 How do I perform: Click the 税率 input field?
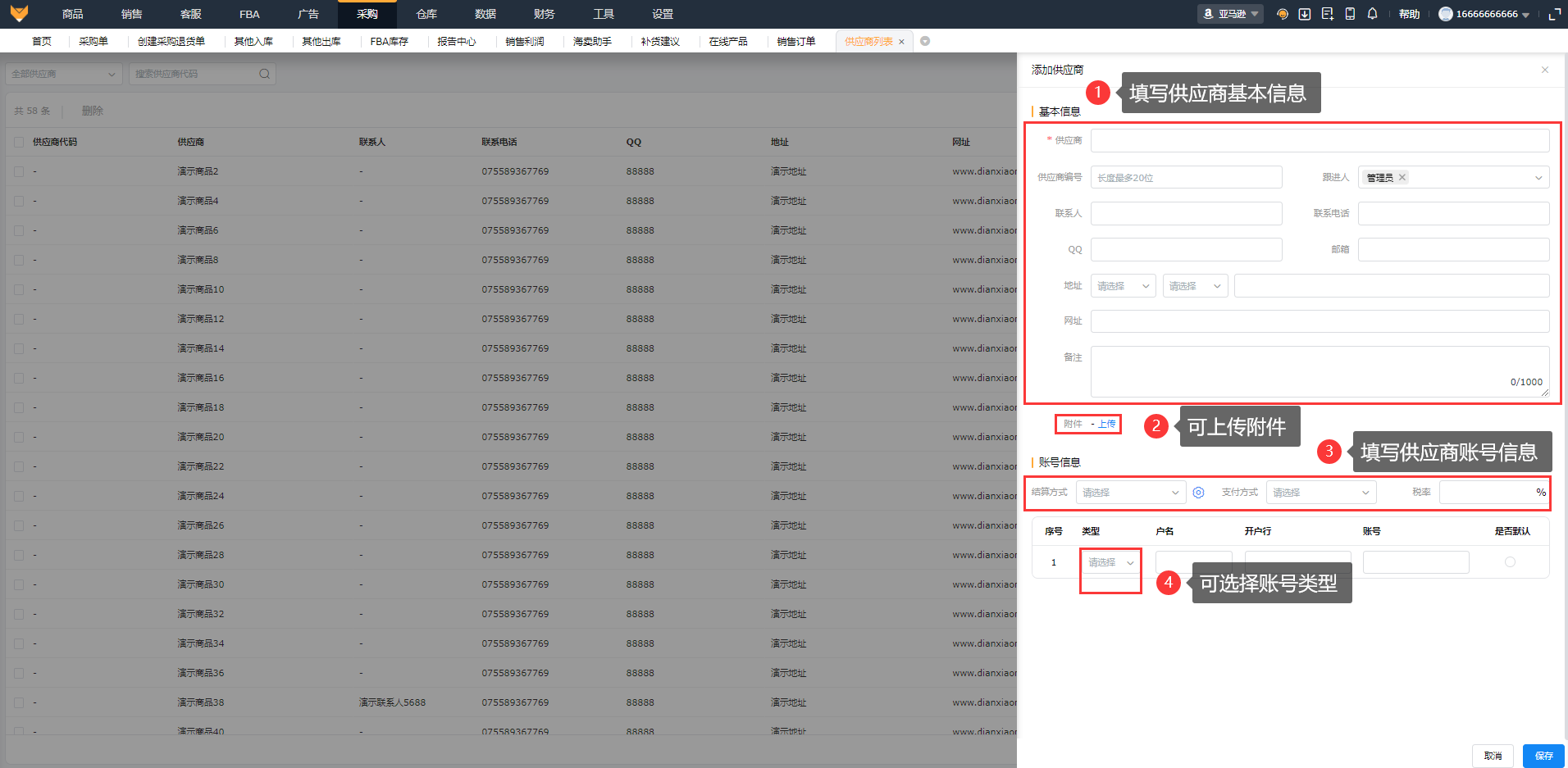click(1493, 493)
